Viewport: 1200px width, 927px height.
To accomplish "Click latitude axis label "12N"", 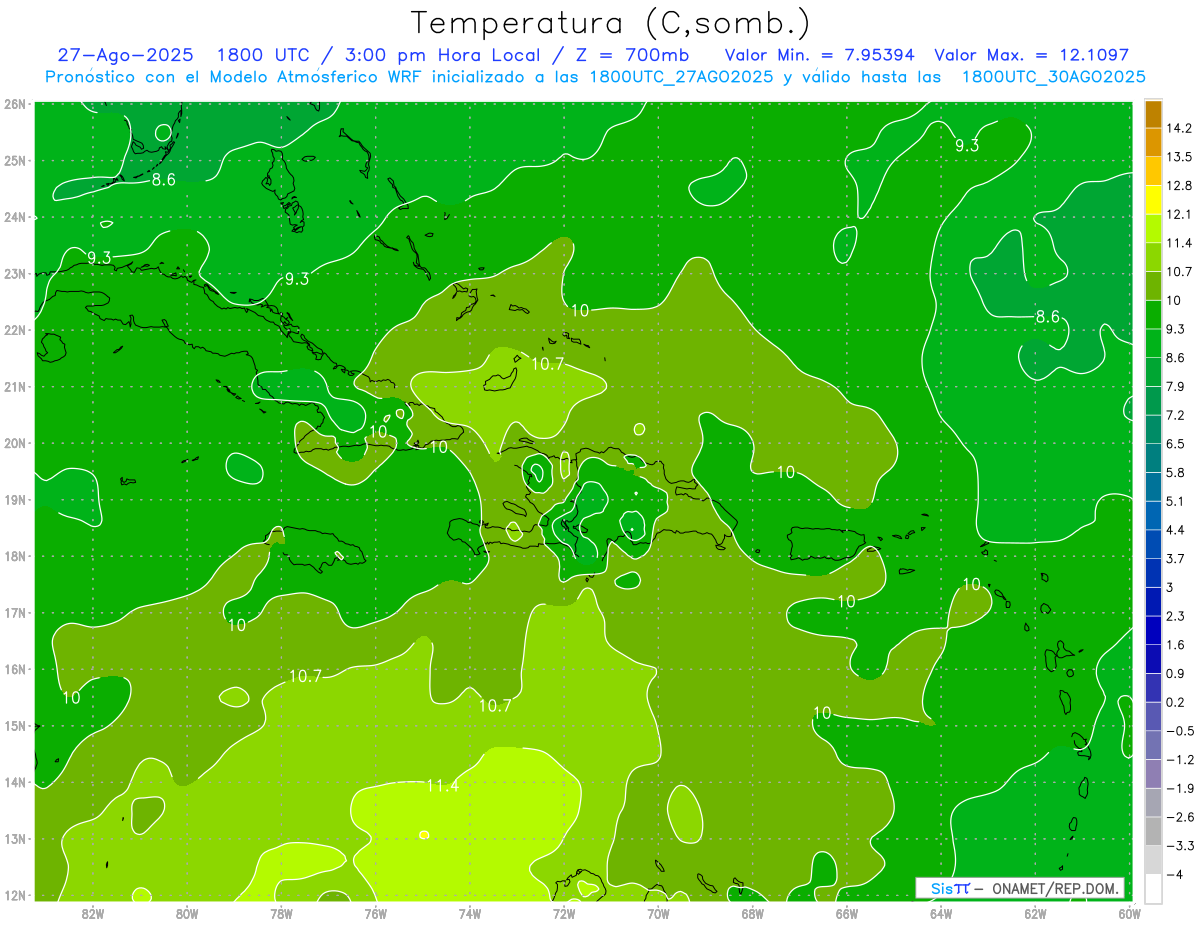I will (15, 895).
